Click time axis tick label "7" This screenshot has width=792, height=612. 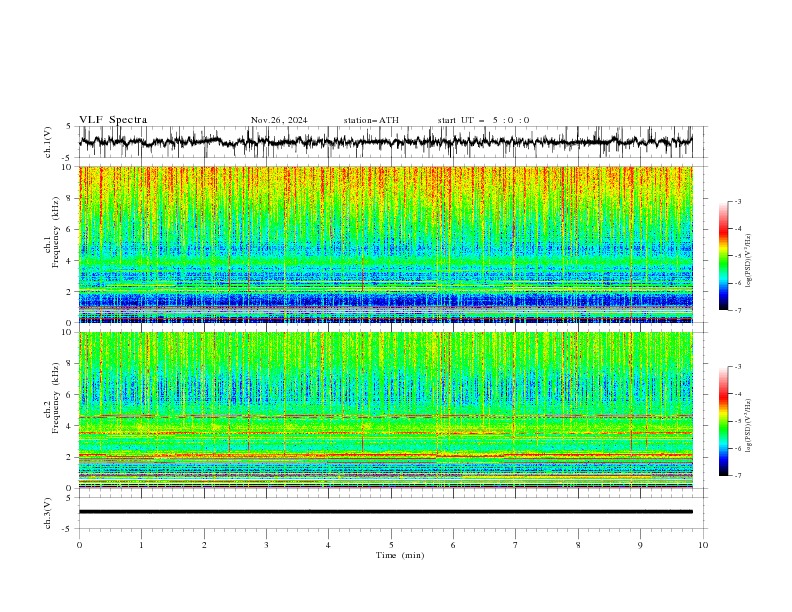coord(516,545)
